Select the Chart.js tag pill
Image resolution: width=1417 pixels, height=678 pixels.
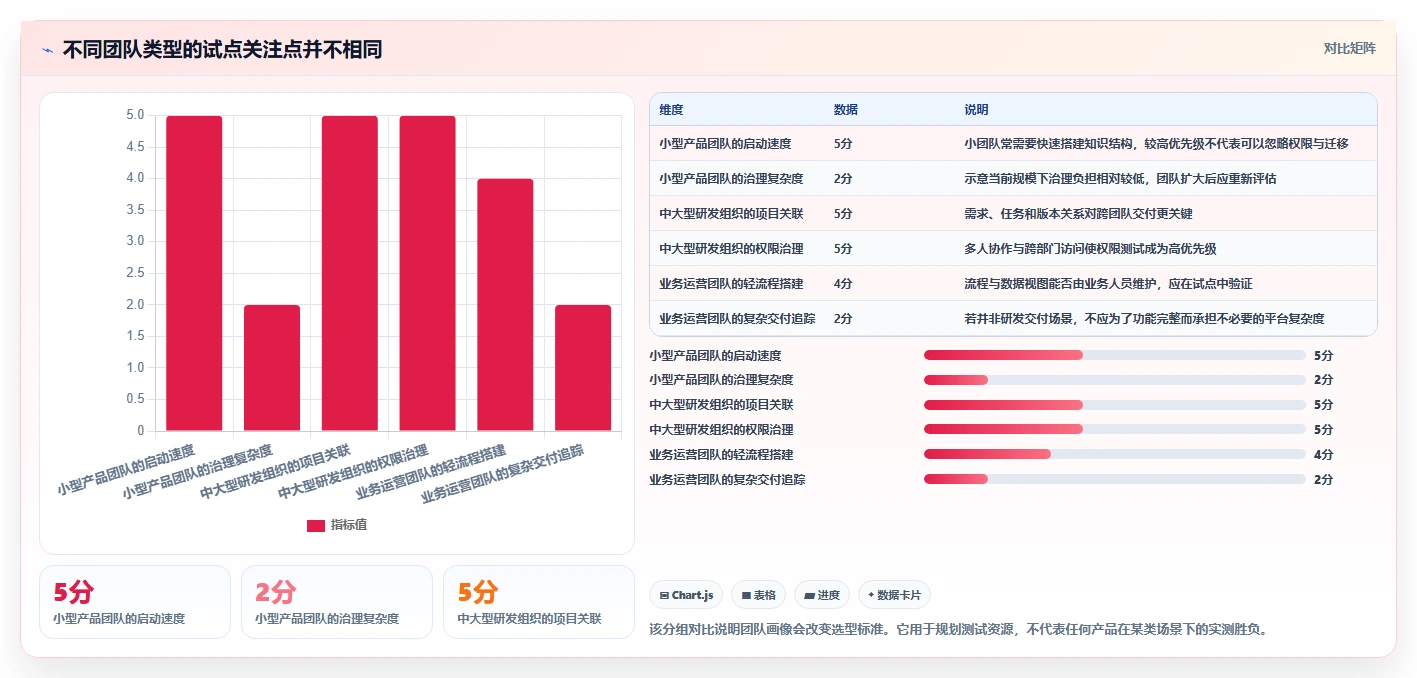coord(687,595)
